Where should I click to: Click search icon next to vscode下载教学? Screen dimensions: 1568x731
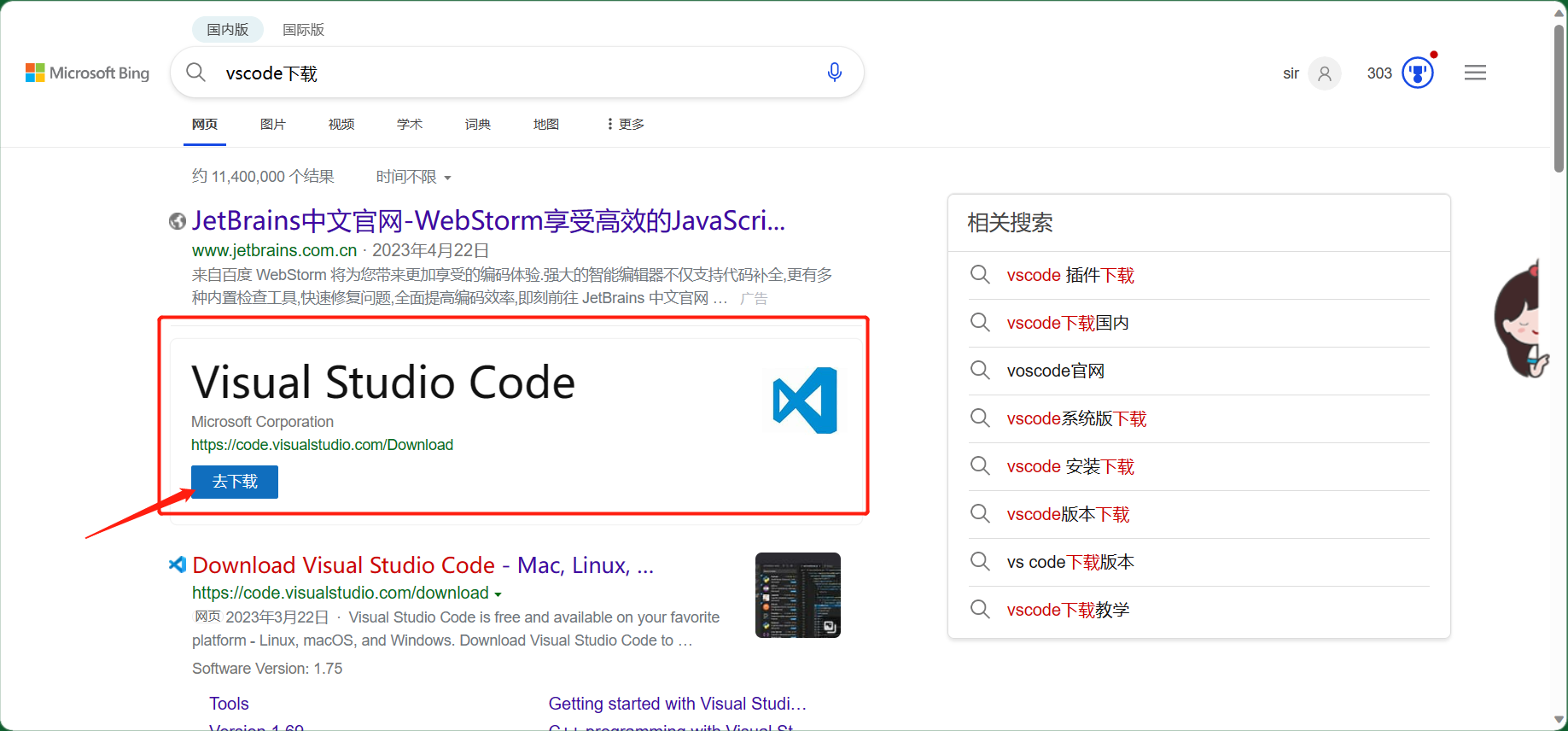[x=980, y=610]
